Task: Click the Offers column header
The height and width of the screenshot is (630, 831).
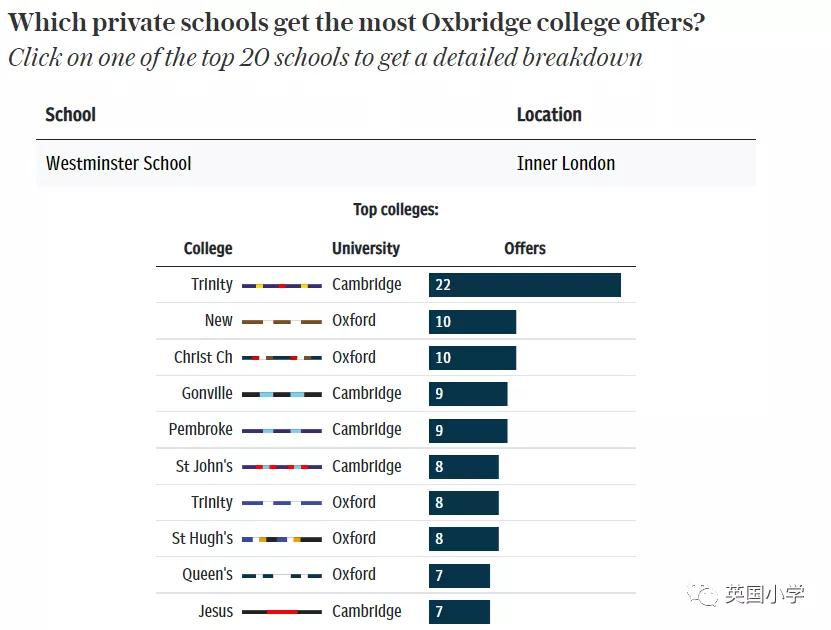Action: [525, 248]
